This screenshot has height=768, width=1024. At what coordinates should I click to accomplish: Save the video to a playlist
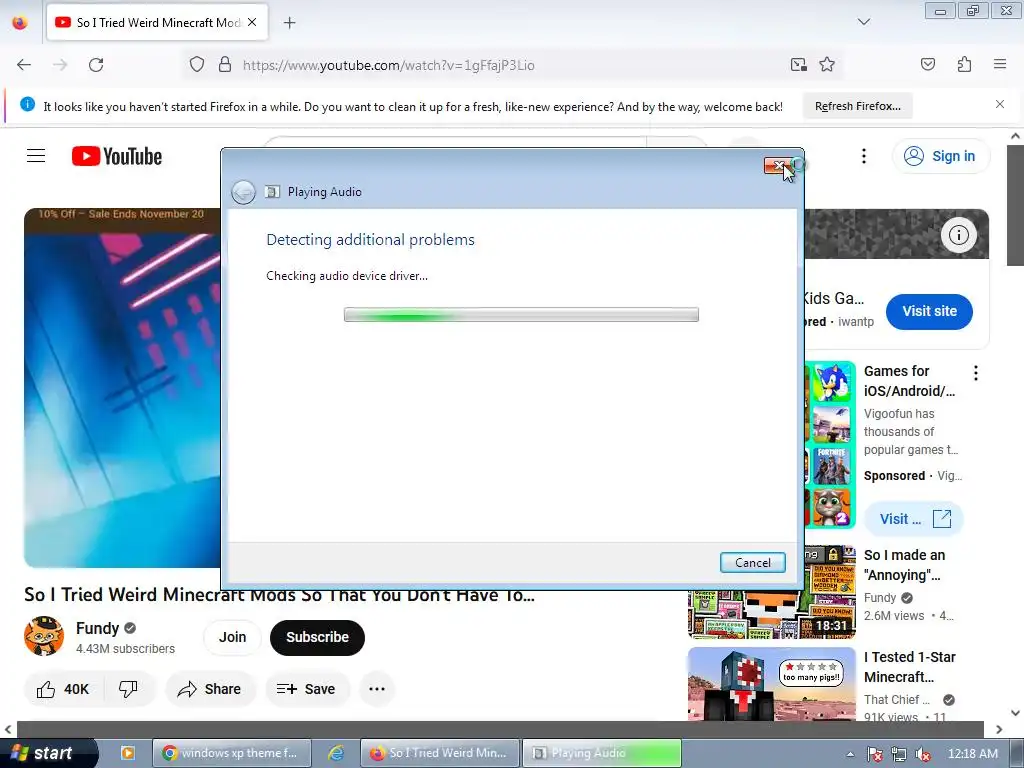click(x=307, y=689)
